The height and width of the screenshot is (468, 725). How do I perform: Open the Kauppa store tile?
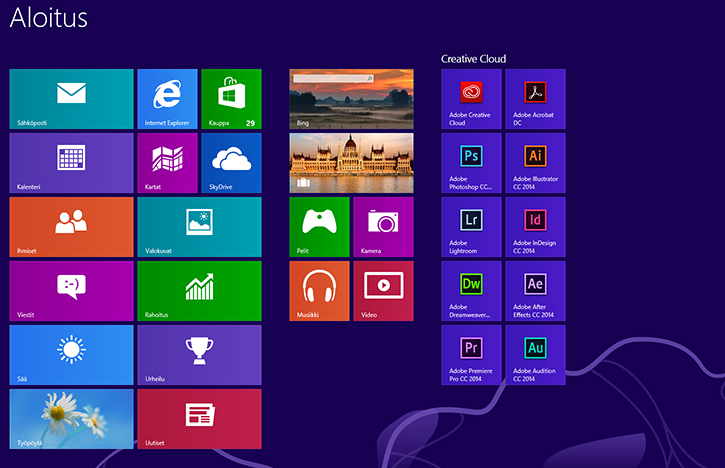(231, 99)
